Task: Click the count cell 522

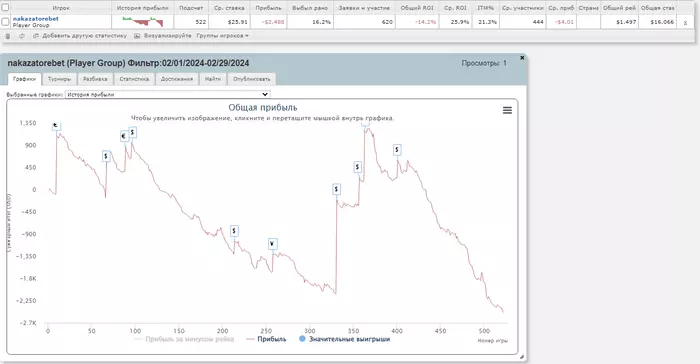Action: pyautogui.click(x=200, y=22)
